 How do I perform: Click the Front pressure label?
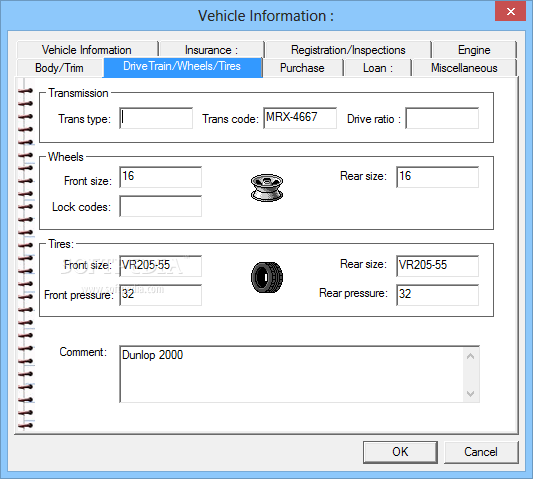79,295
